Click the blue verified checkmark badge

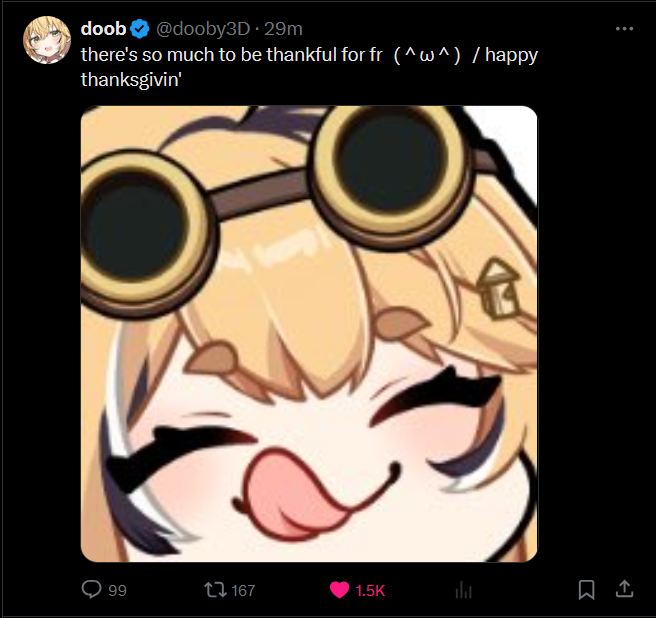(139, 29)
